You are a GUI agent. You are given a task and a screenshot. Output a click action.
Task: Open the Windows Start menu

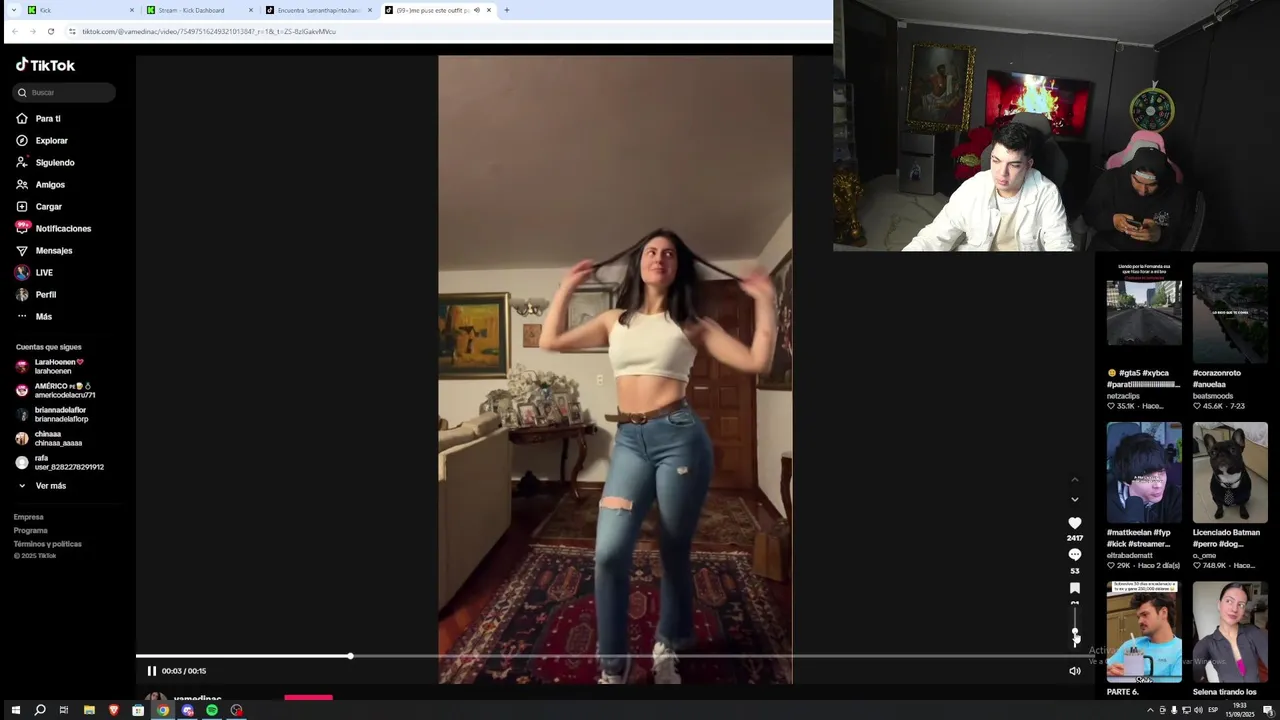[15, 710]
